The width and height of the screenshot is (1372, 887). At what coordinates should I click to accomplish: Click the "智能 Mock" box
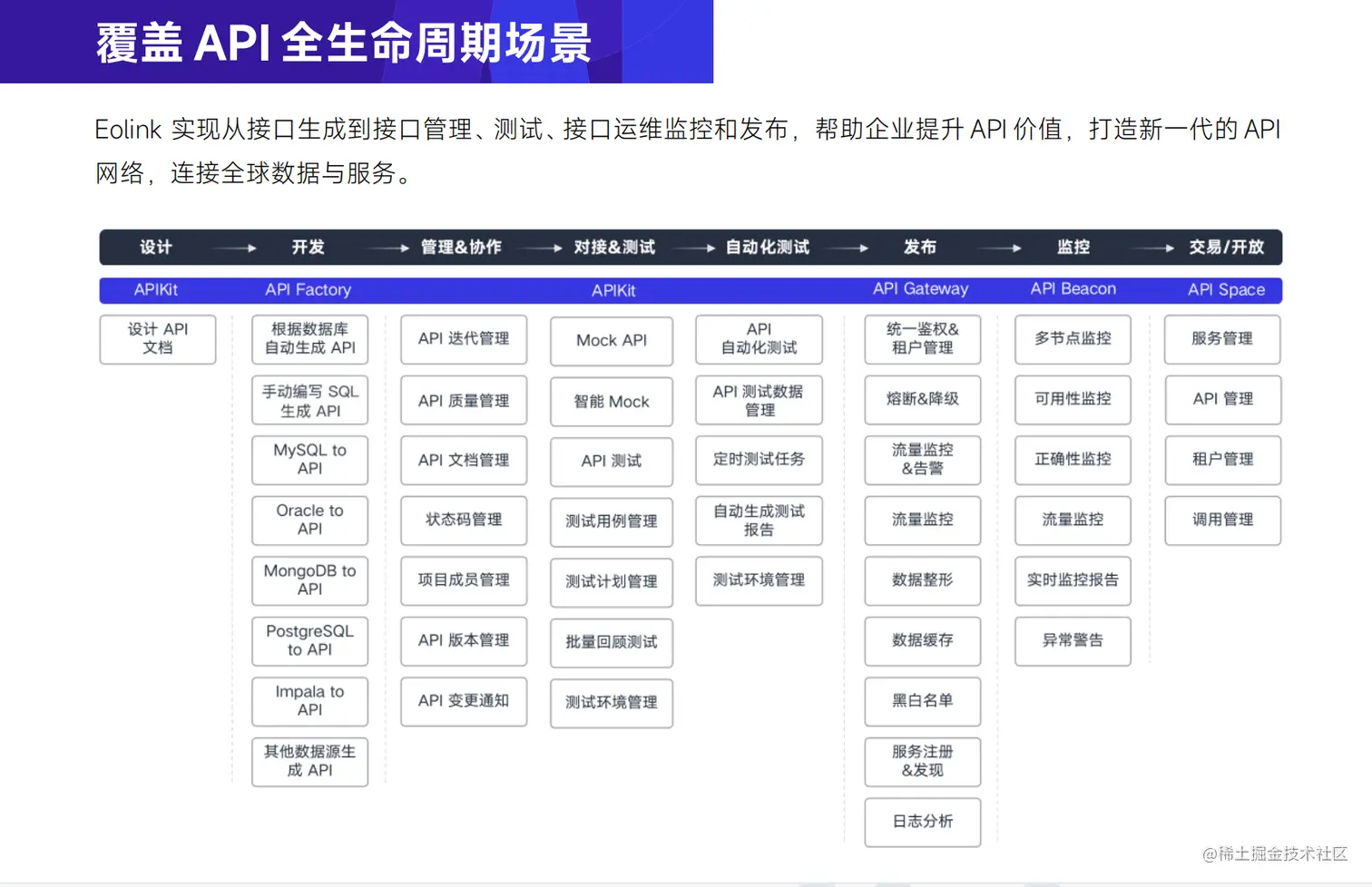click(x=612, y=402)
